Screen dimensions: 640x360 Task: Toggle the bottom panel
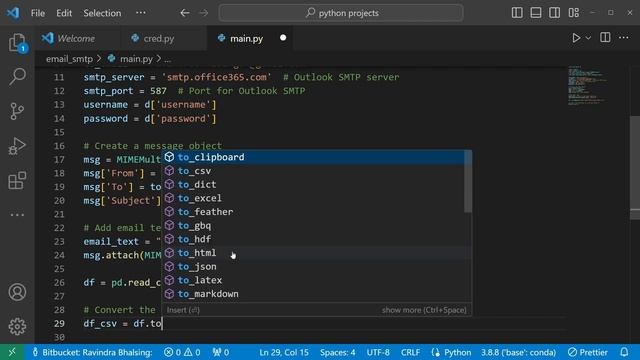[x=536, y=13]
